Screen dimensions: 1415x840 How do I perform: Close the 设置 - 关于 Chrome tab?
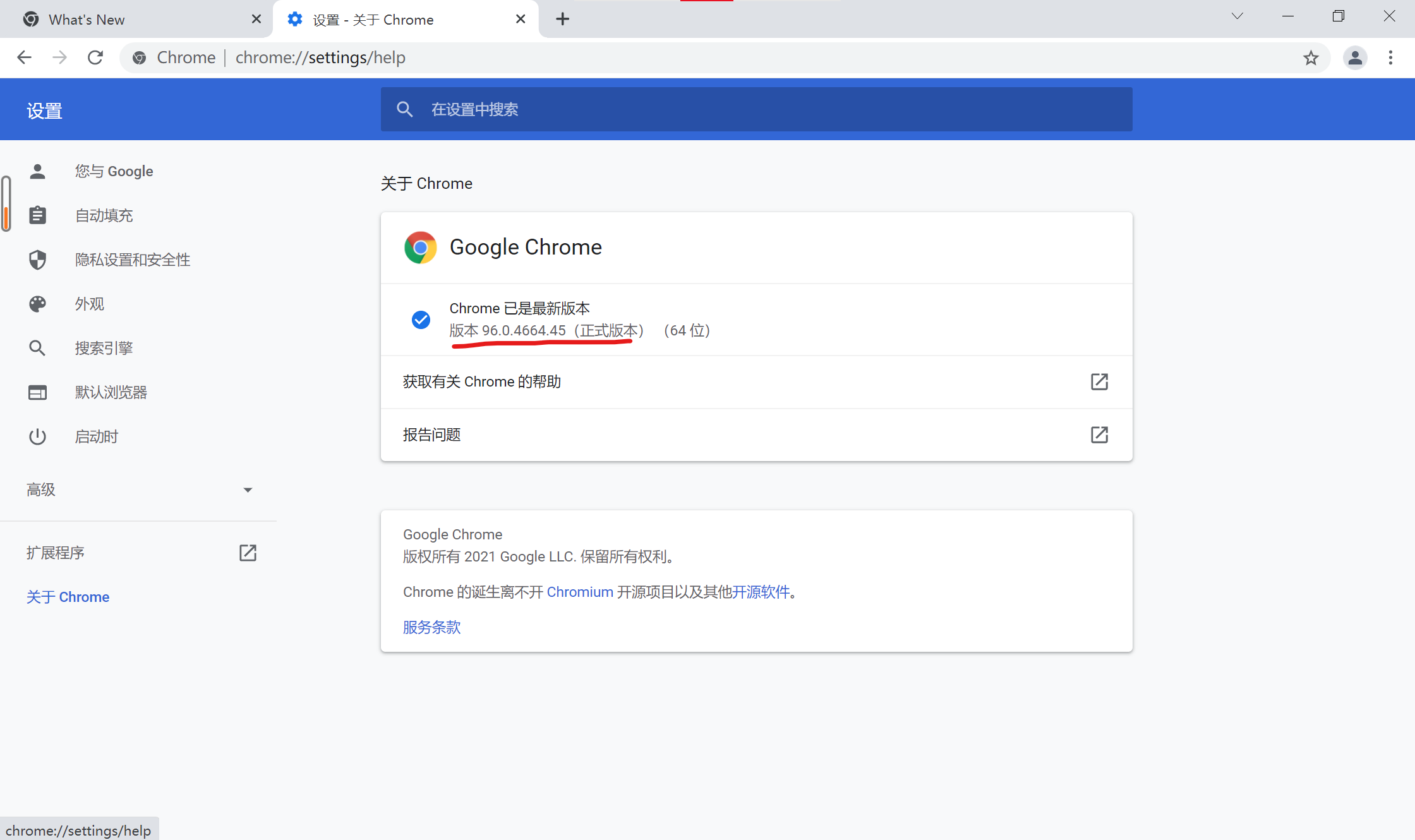pos(521,20)
